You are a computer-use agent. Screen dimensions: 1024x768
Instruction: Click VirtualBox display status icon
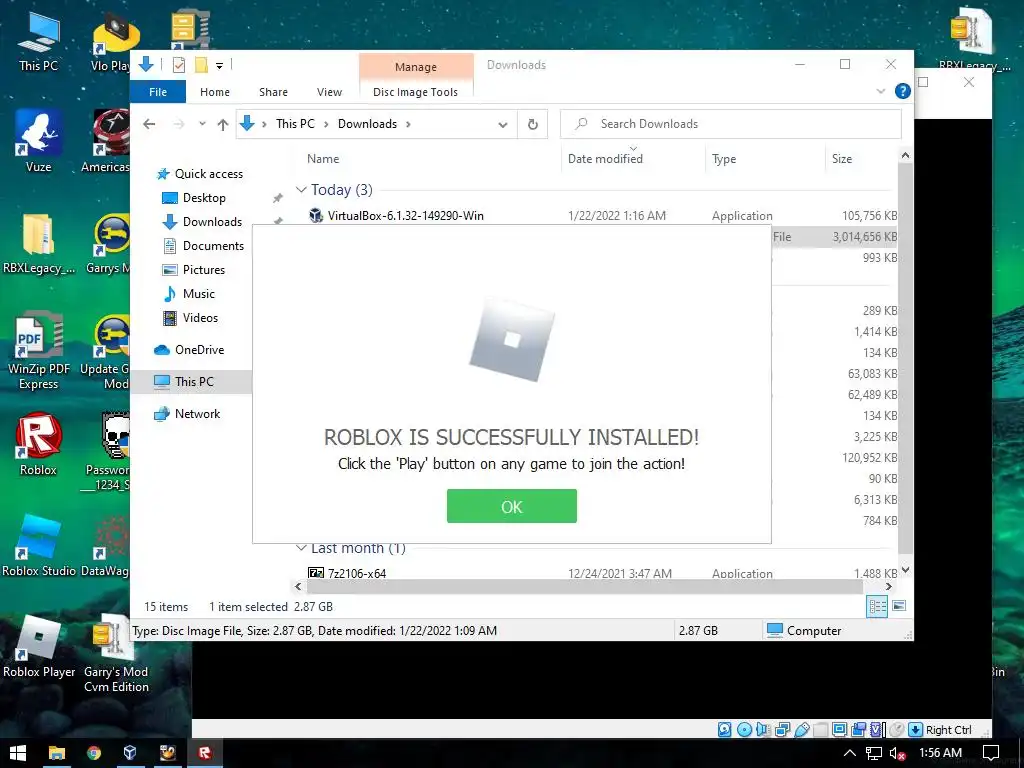coord(840,729)
